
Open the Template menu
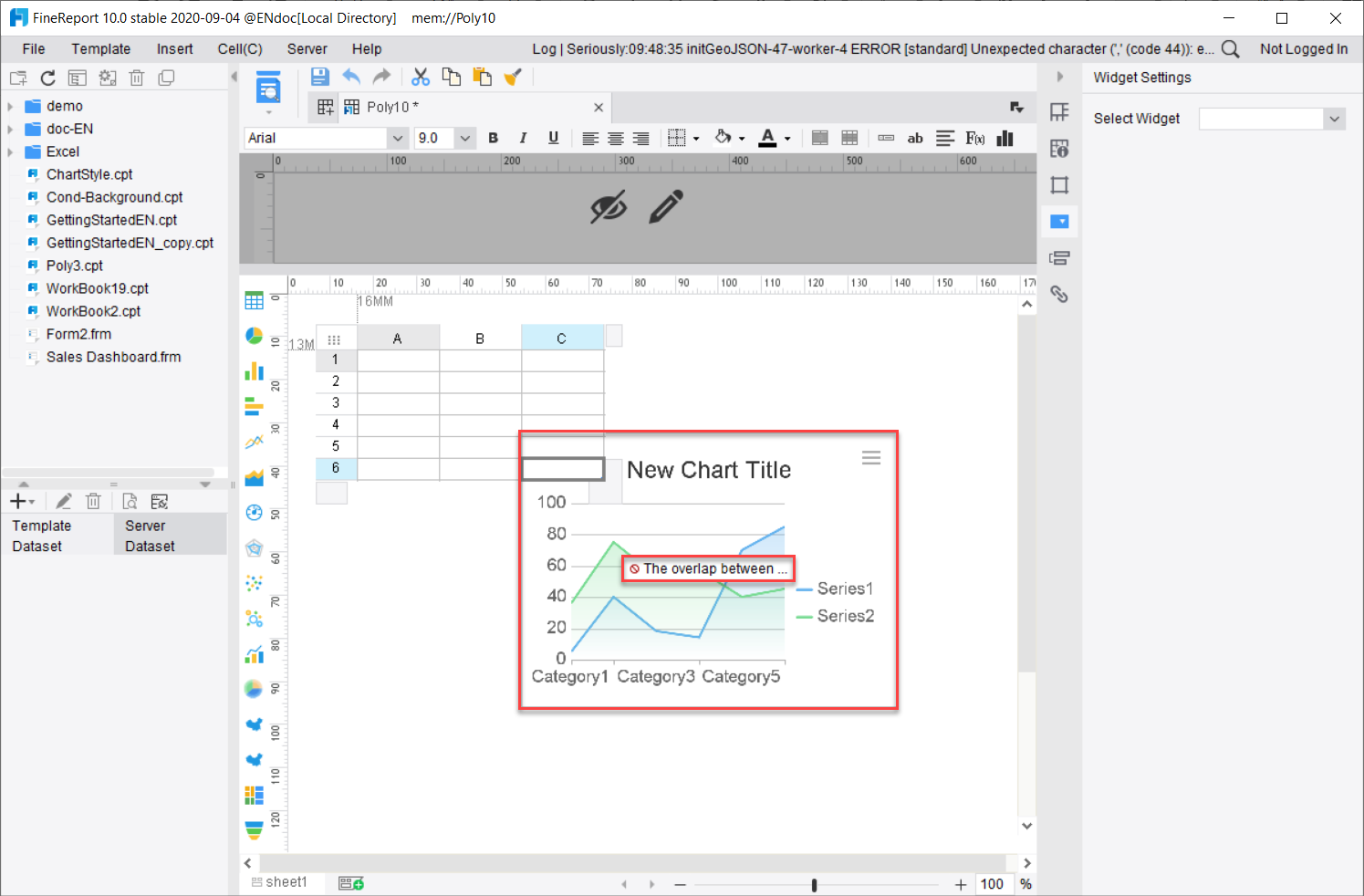tap(100, 49)
